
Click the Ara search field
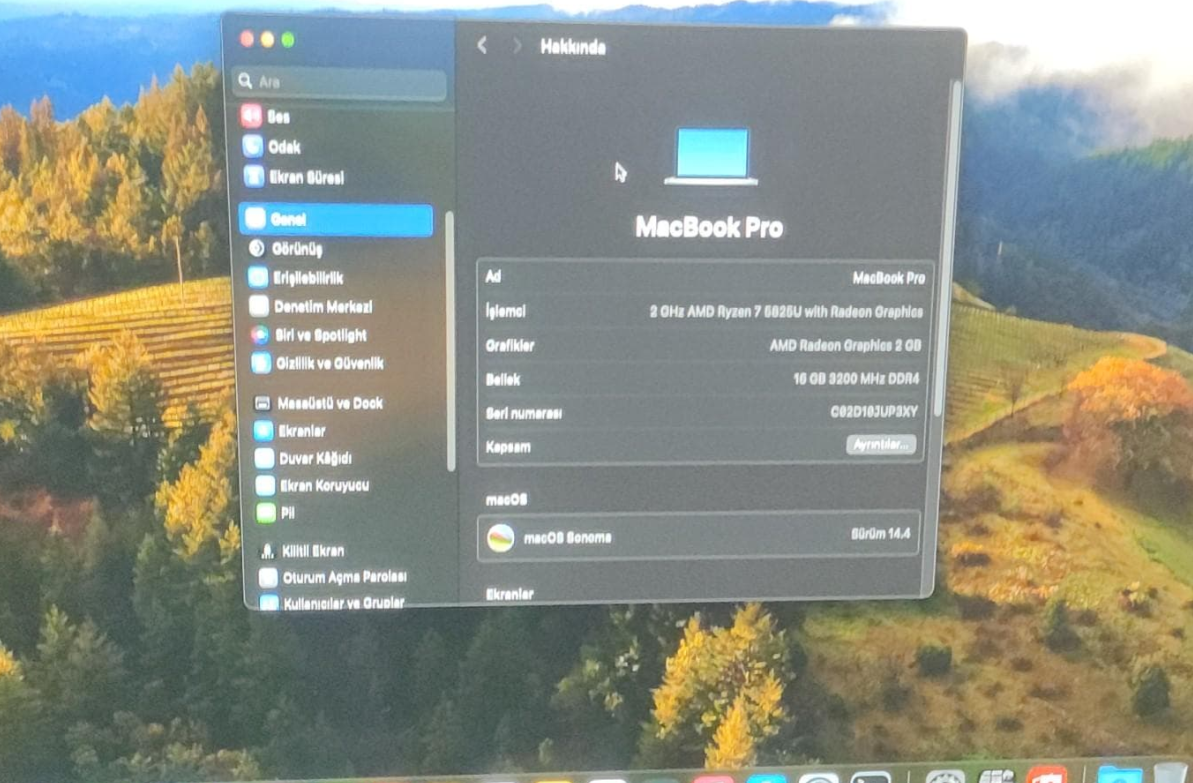(x=339, y=81)
